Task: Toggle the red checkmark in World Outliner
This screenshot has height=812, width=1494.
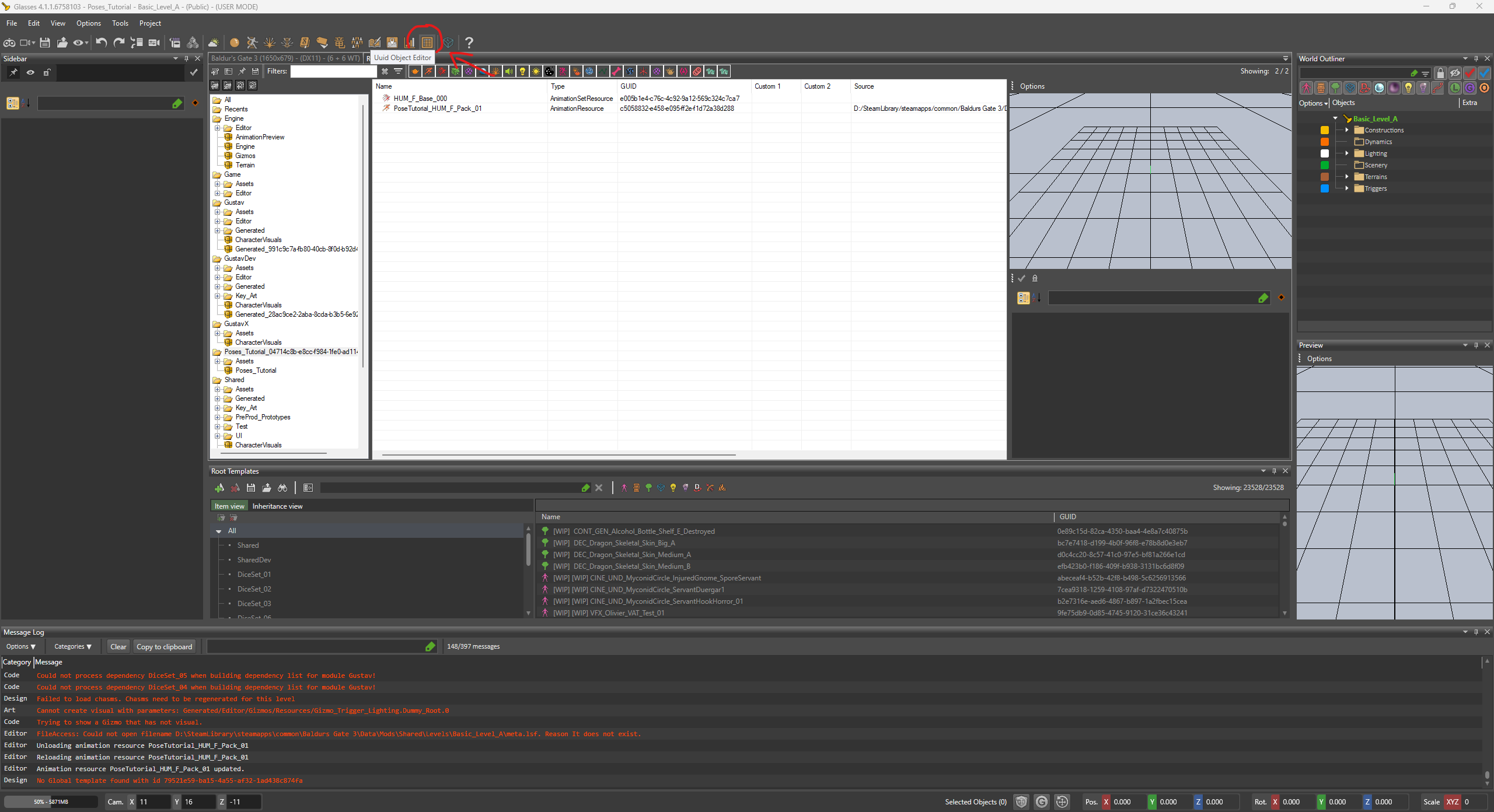Action: [x=1469, y=73]
